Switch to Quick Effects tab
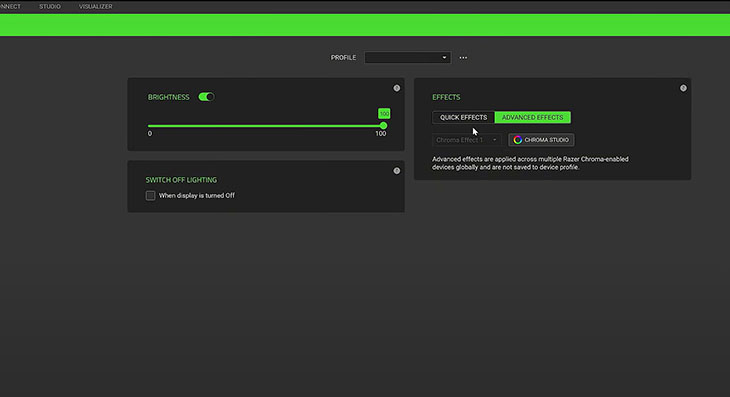The width and height of the screenshot is (730, 397). (463, 117)
